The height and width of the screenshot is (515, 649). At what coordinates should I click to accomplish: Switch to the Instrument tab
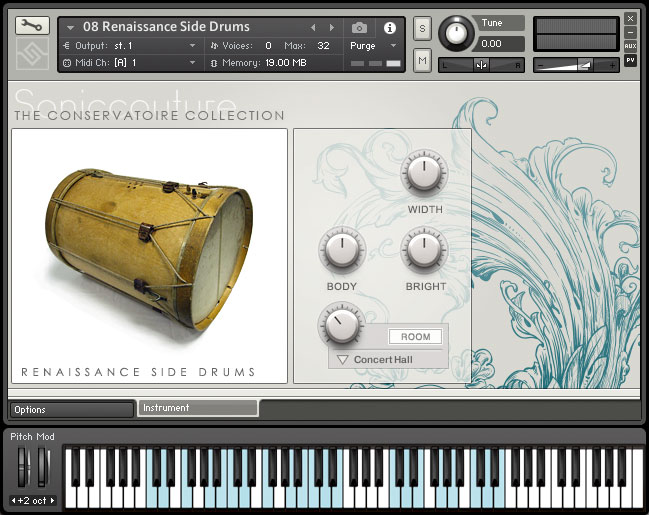[x=198, y=408]
